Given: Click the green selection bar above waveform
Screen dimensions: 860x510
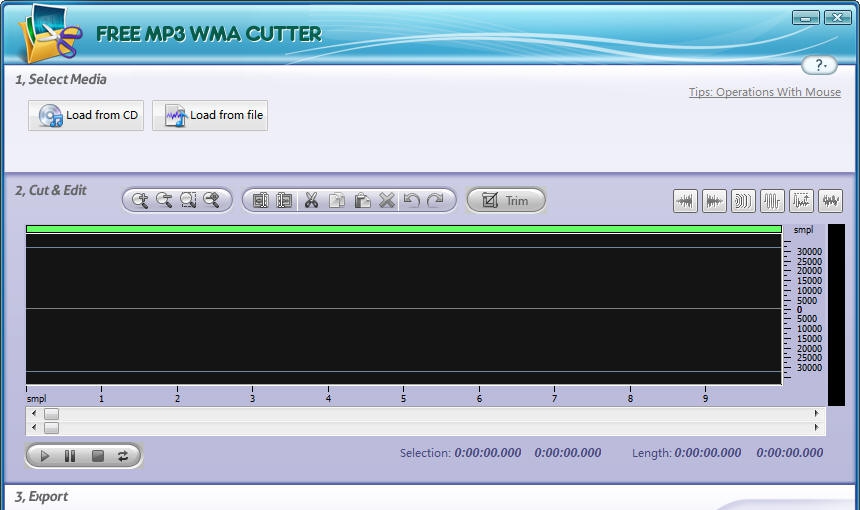Looking at the screenshot, I should click(x=404, y=229).
